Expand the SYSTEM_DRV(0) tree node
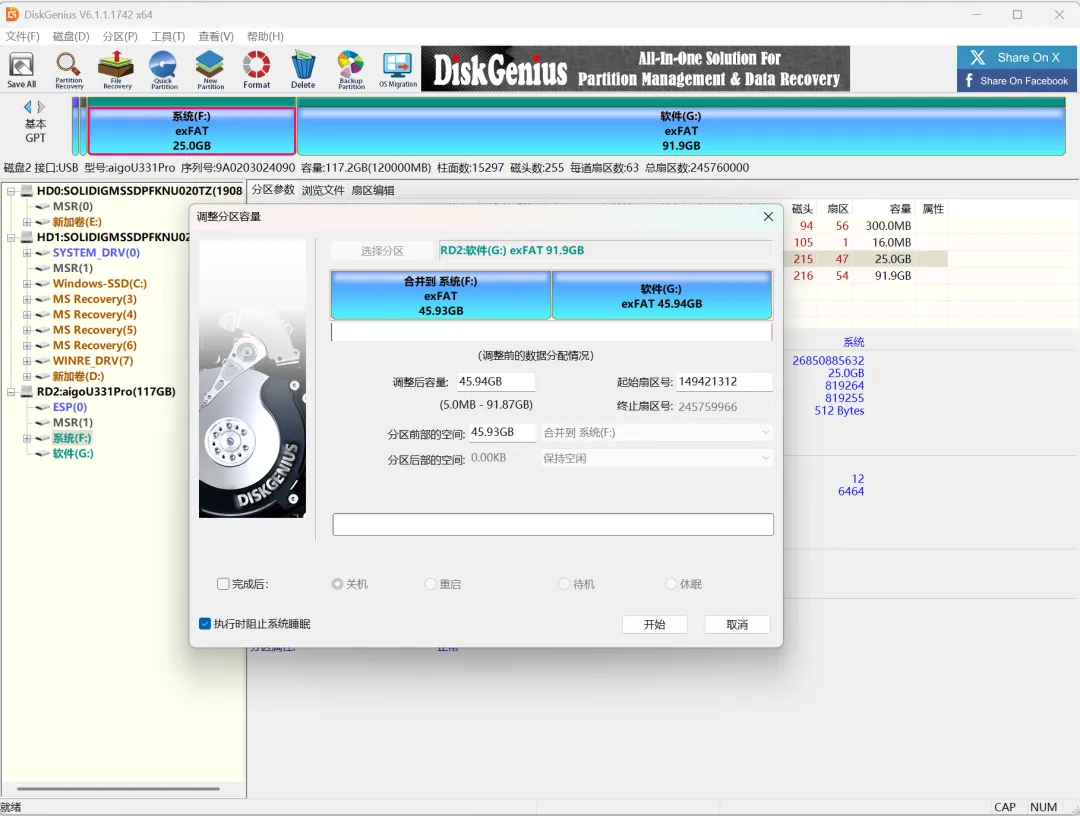The width and height of the screenshot is (1080, 816). coord(27,253)
